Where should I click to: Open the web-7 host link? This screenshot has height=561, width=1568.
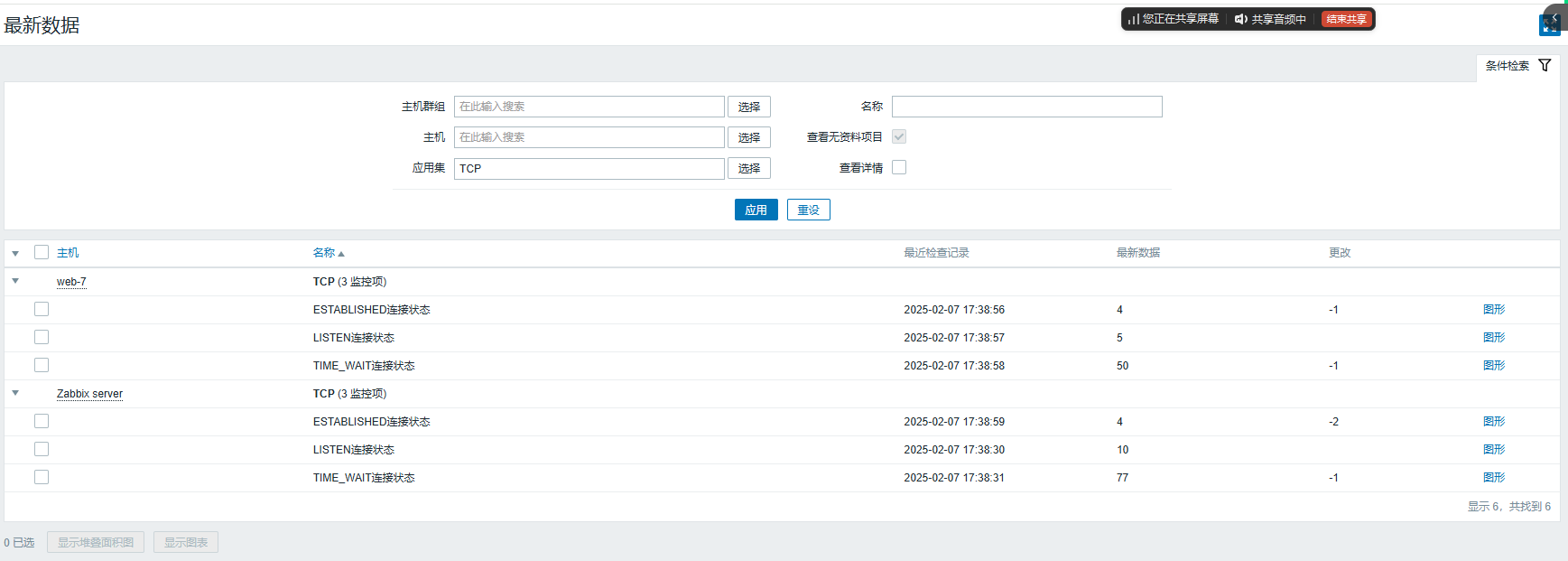click(x=71, y=282)
